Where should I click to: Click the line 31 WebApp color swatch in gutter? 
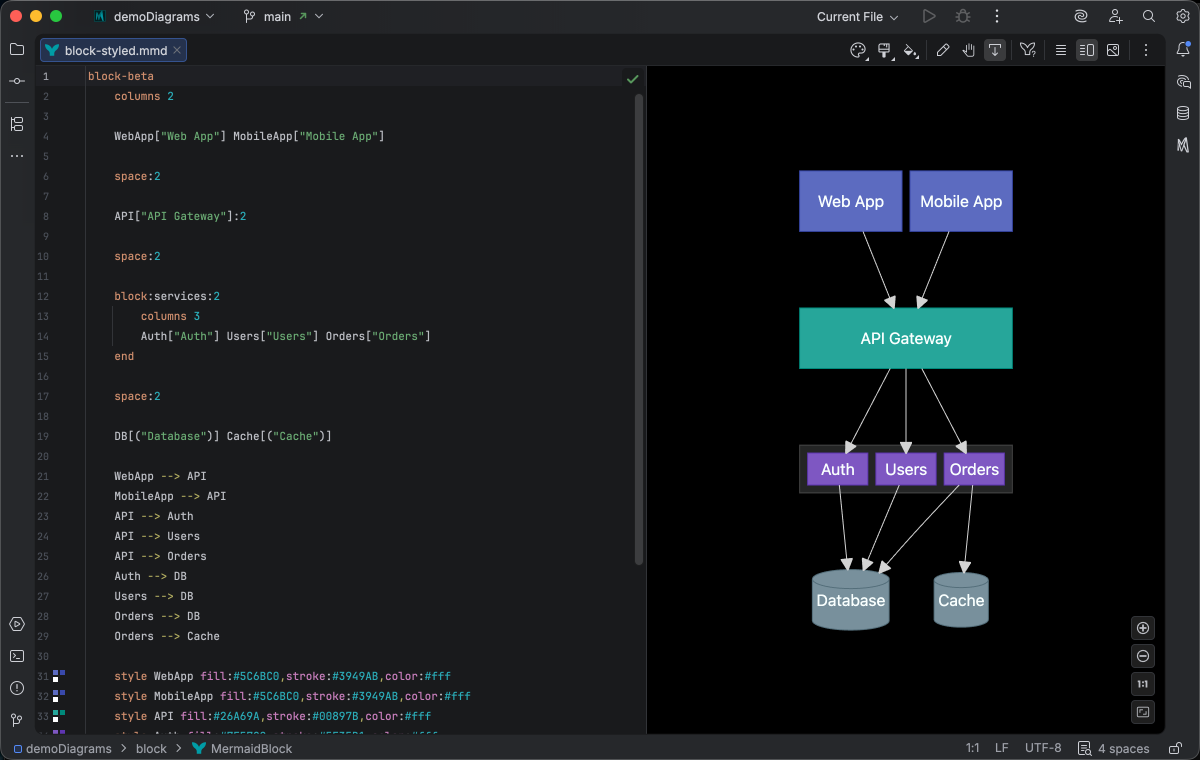coord(59,676)
